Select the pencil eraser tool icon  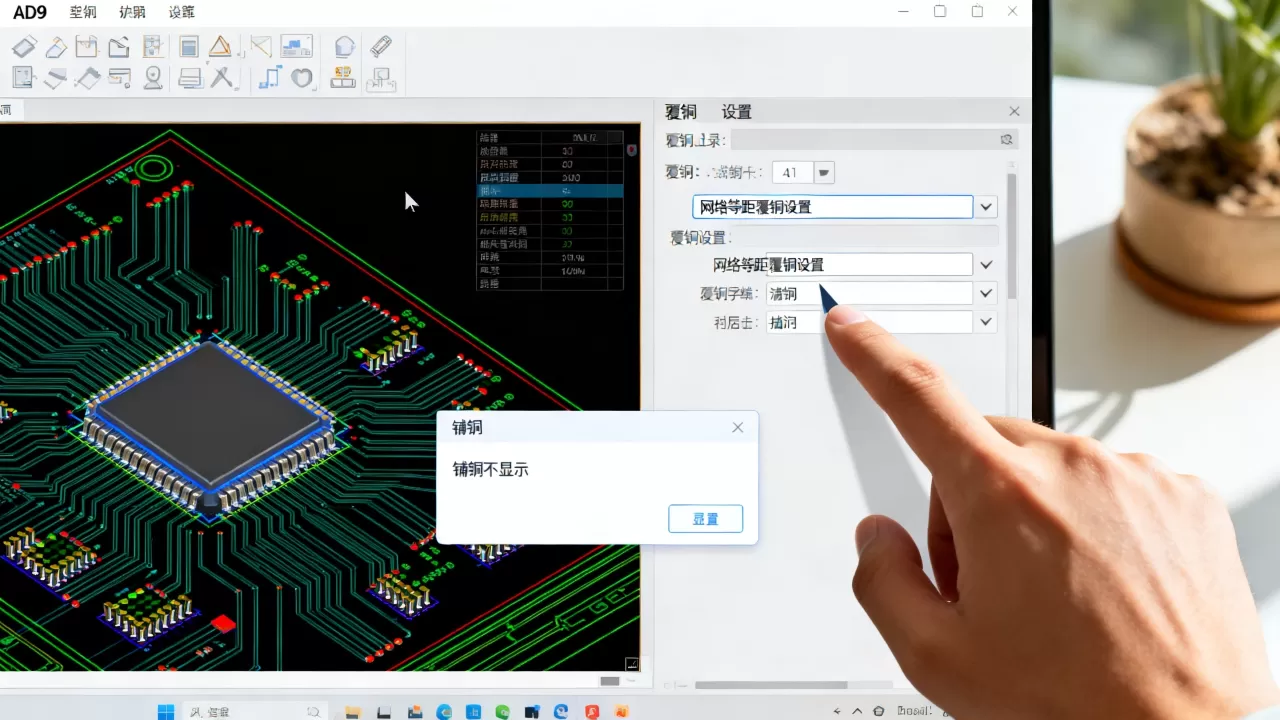point(56,46)
